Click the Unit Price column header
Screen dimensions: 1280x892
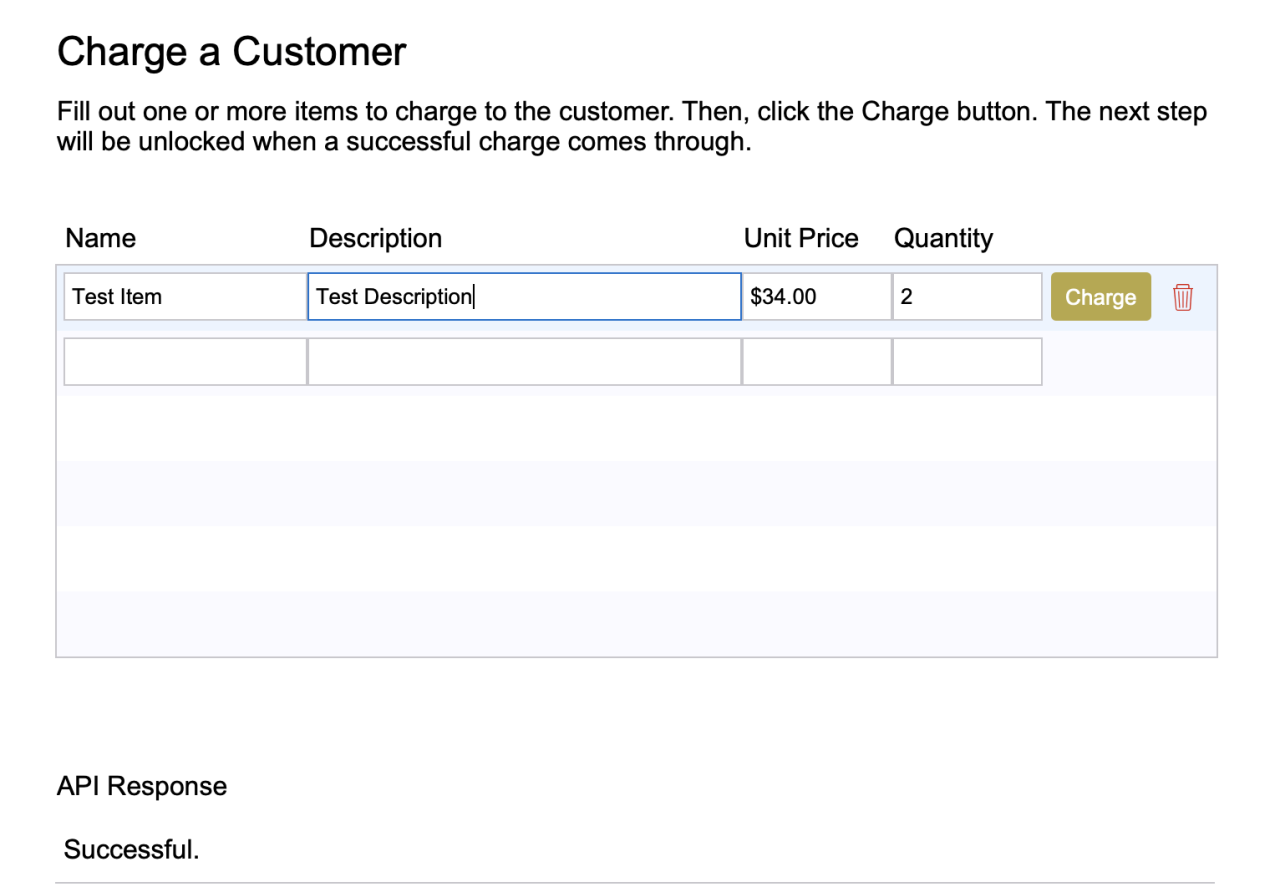pos(801,238)
